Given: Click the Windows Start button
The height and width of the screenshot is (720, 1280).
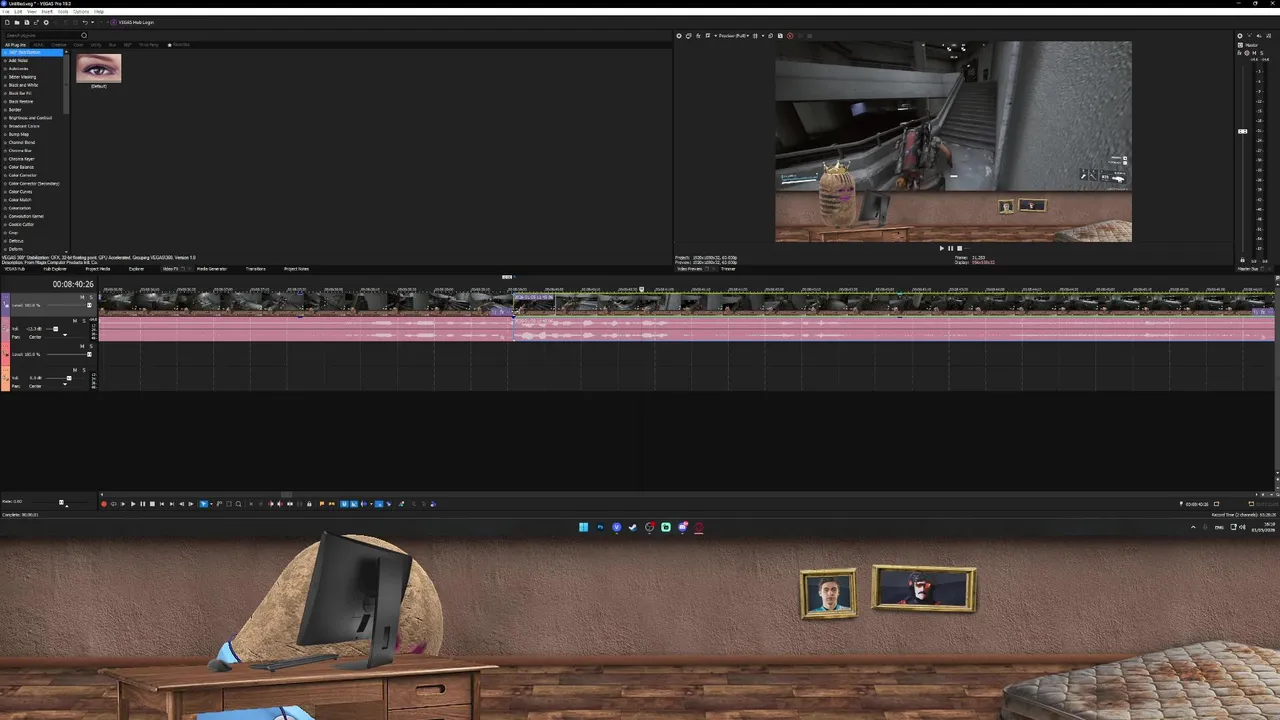Looking at the screenshot, I should click(x=583, y=527).
